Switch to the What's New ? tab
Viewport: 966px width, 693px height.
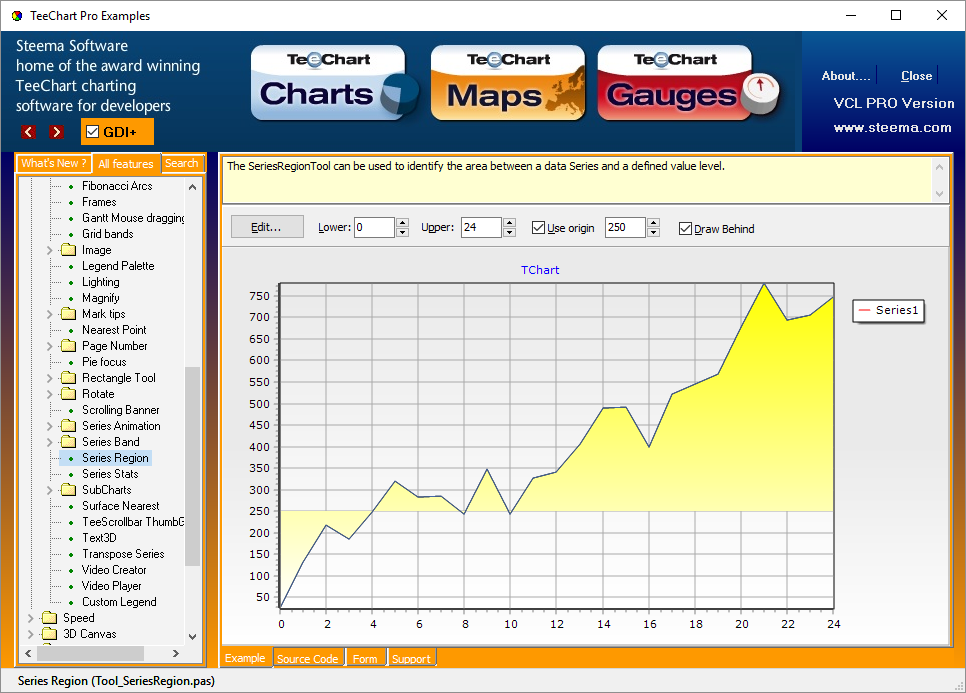click(54, 163)
